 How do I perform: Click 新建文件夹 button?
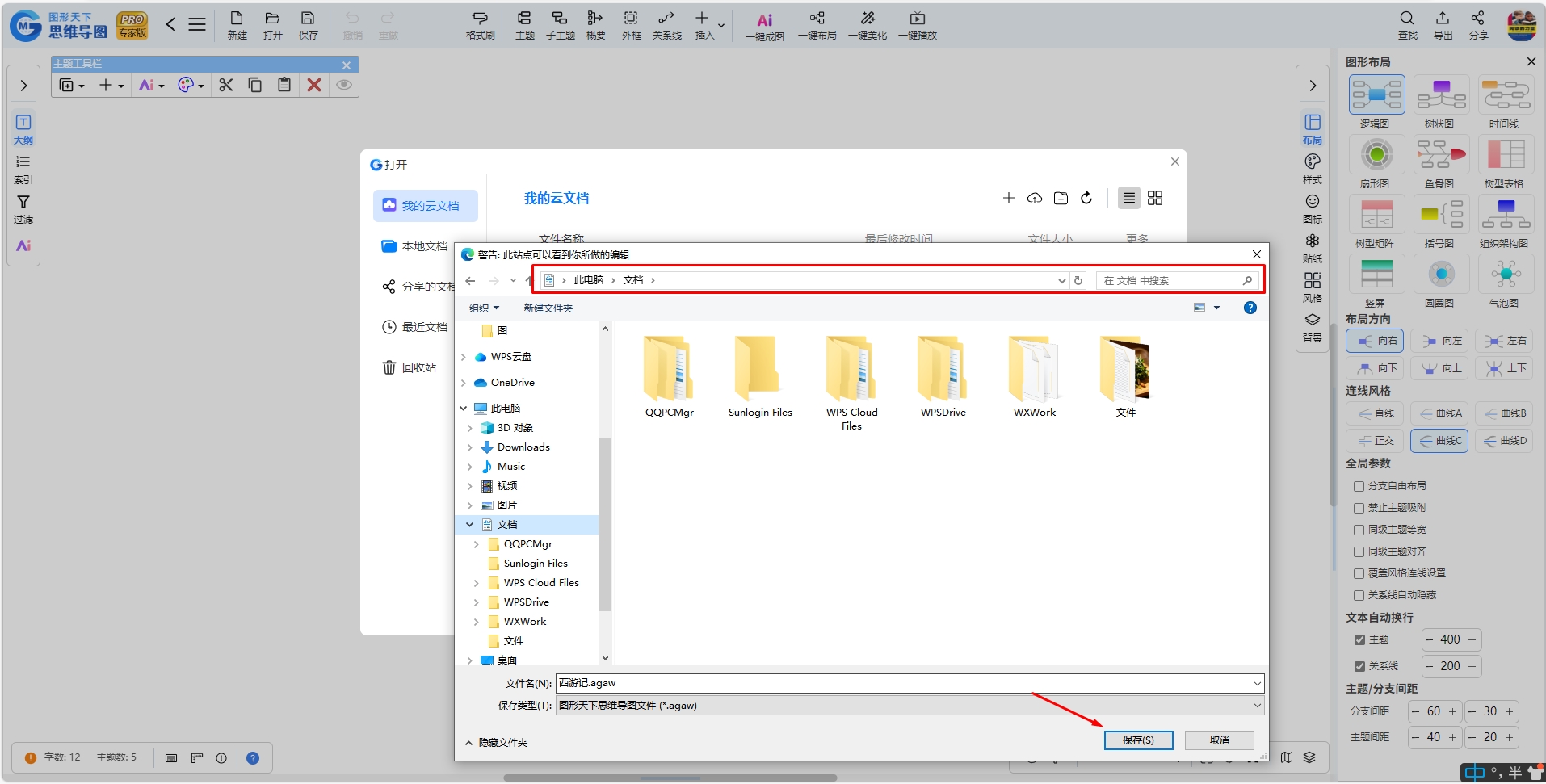click(548, 308)
